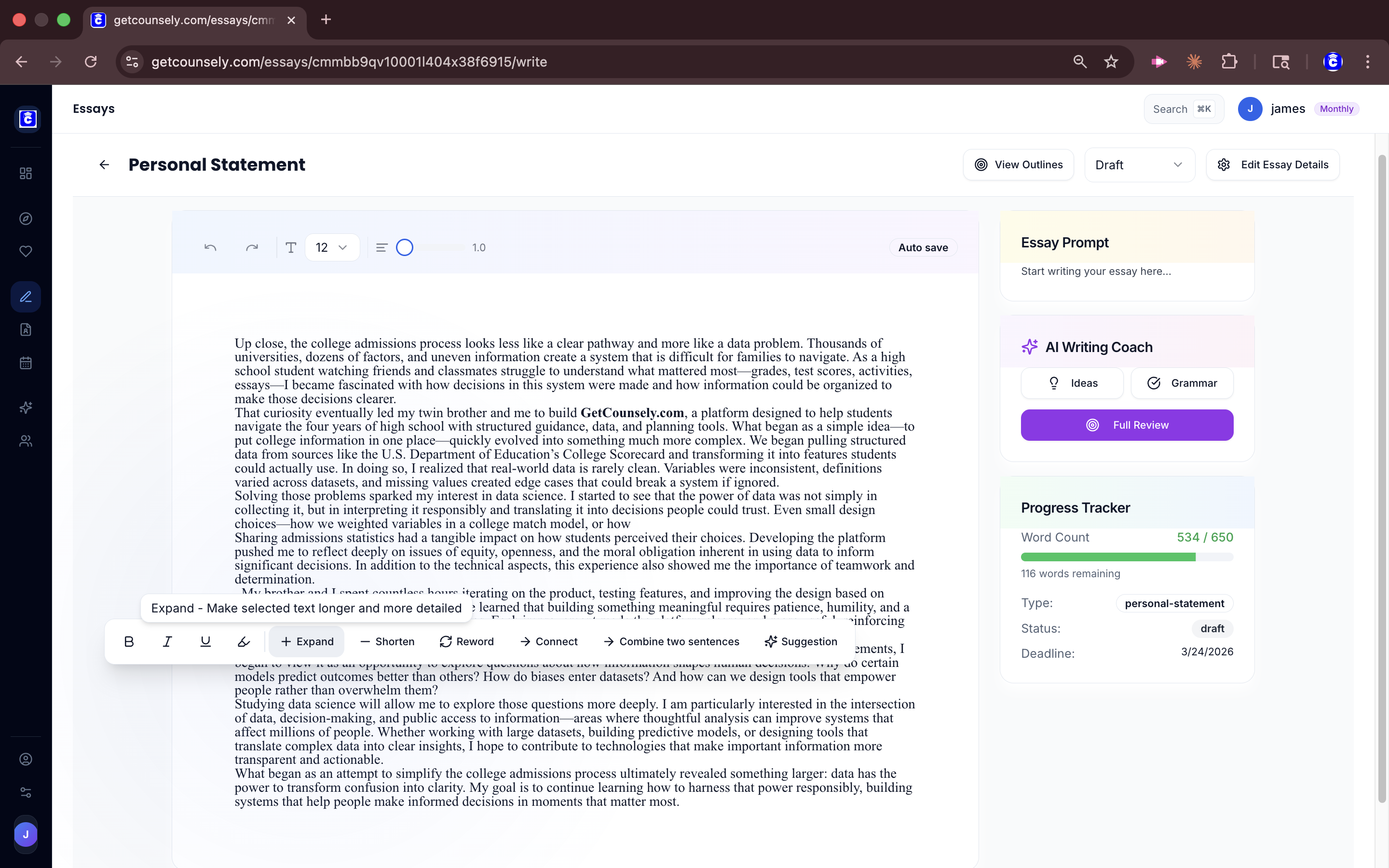This screenshot has width=1389, height=868.
Task: Select the calendar icon in the sidebar
Action: 25,362
